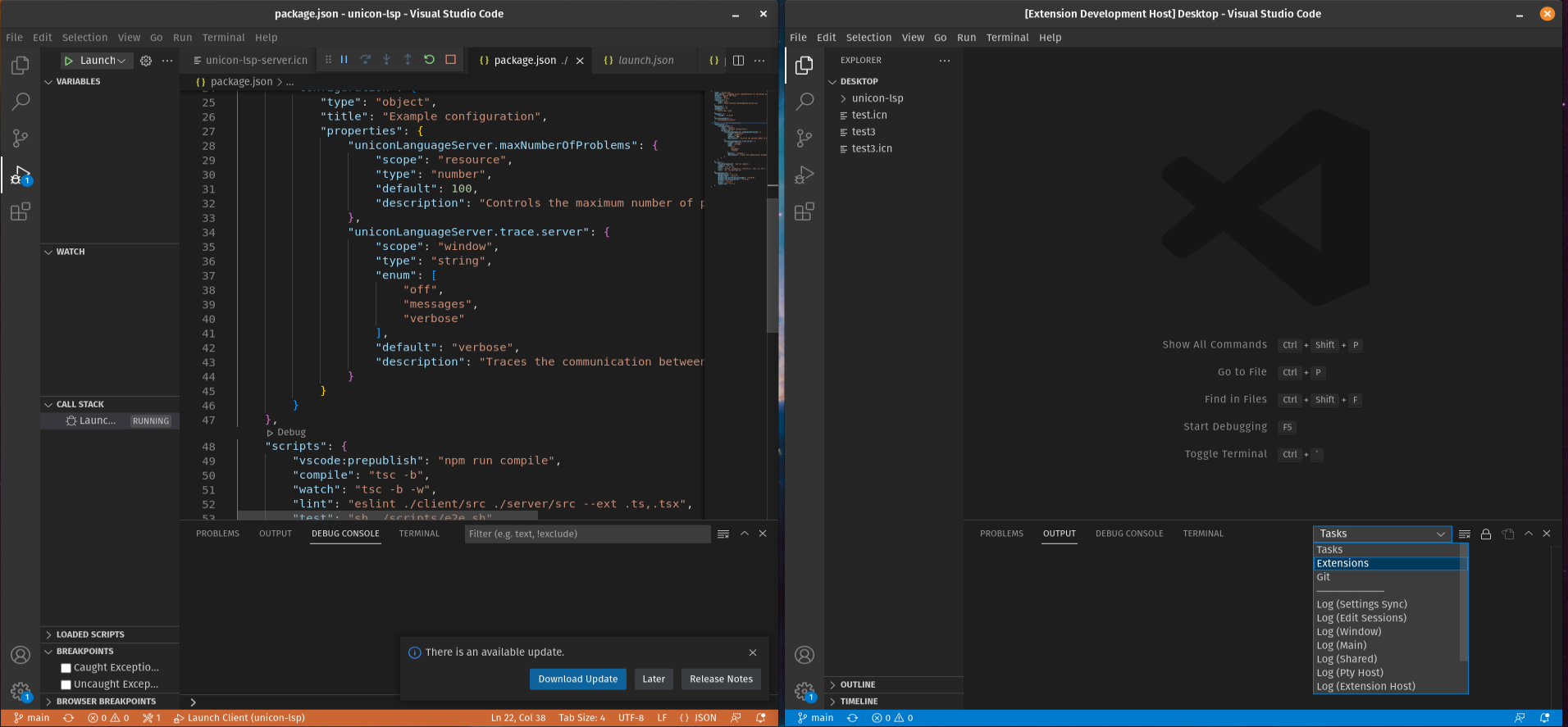This screenshot has height=727, width=1568.
Task: Clear the debug console
Action: click(723, 534)
